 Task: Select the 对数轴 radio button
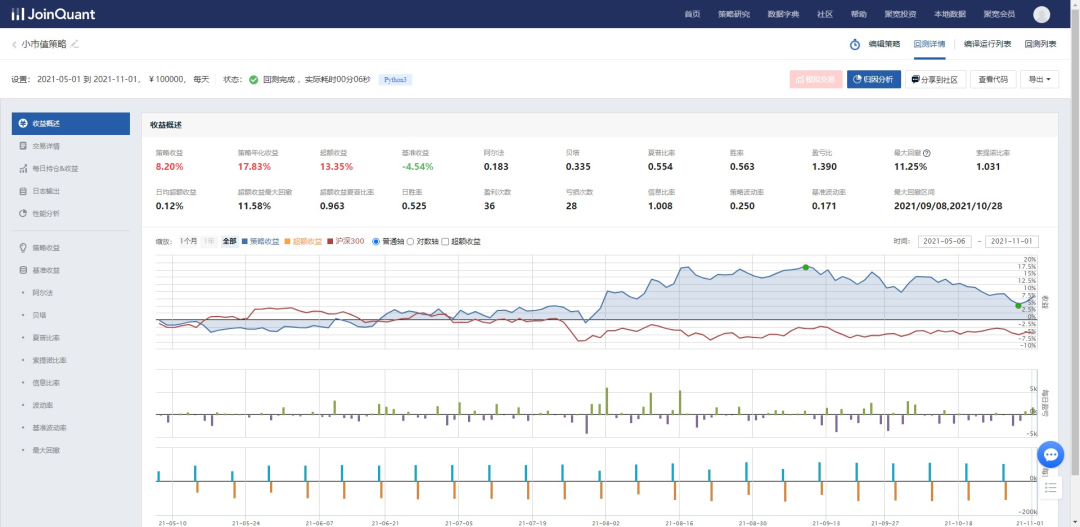coord(410,241)
